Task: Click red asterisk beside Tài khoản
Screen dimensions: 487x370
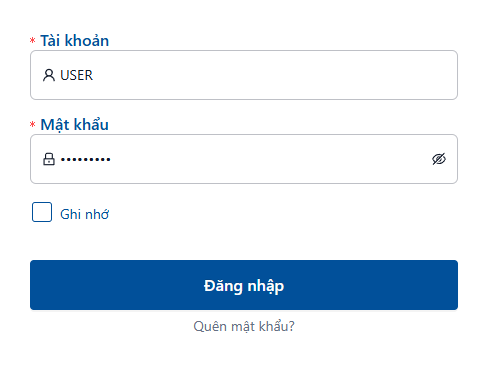Action: (x=32, y=41)
